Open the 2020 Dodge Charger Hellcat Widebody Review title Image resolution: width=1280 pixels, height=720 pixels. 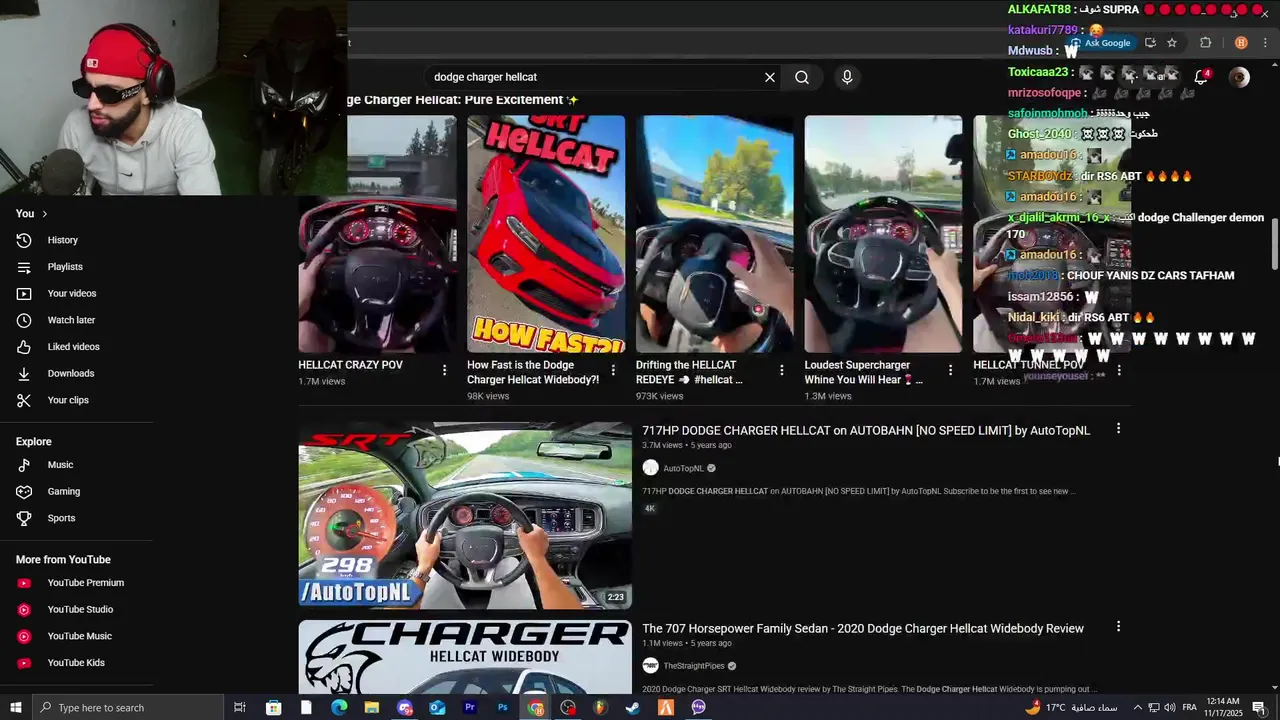(x=863, y=629)
